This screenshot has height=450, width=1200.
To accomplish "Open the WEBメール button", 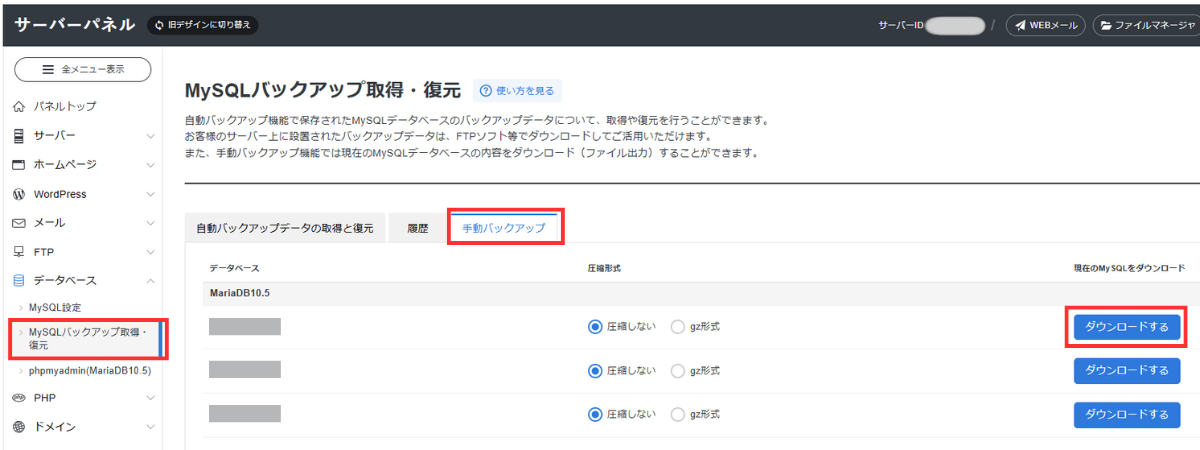I will pos(1045,25).
